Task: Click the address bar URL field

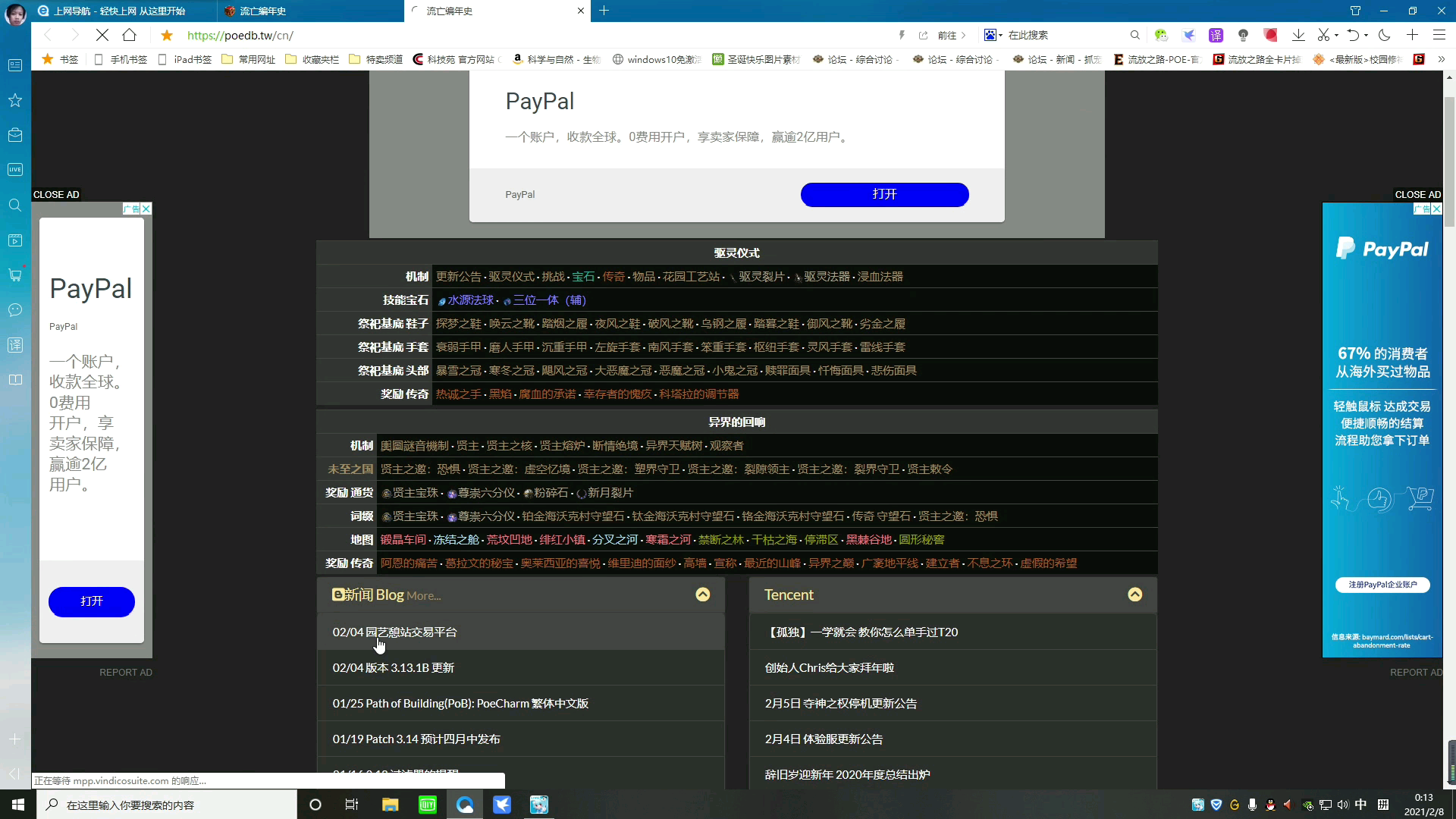Action: click(531, 35)
